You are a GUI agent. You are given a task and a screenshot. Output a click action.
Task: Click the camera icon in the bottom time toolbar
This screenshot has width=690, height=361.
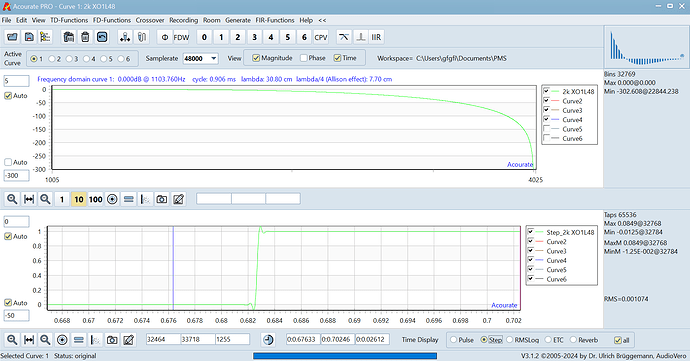(112, 340)
